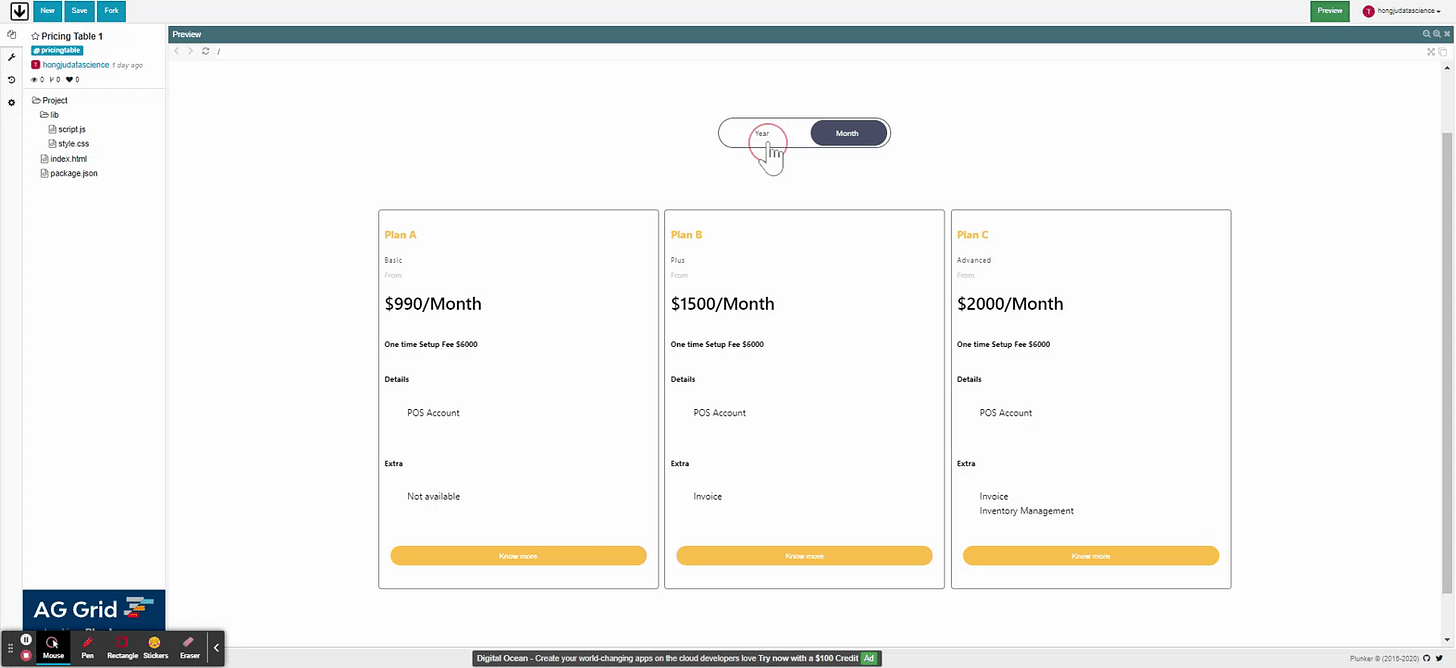The image size is (1456, 668).
Task: Select the Pen annotation tool
Action: 87,648
